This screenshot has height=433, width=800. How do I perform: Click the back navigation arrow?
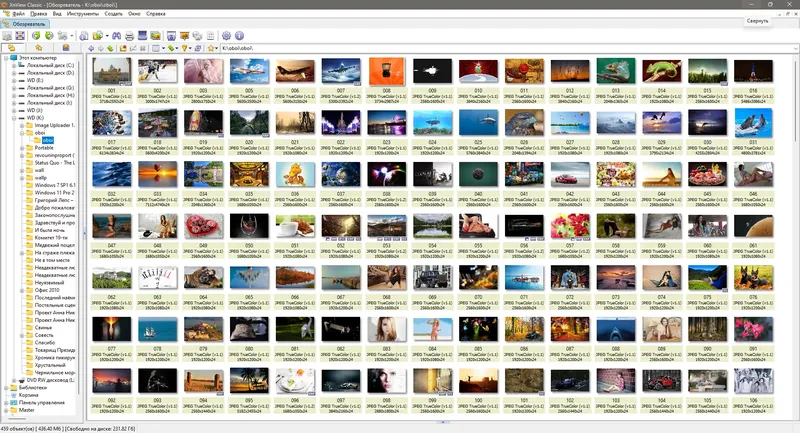click(91, 48)
